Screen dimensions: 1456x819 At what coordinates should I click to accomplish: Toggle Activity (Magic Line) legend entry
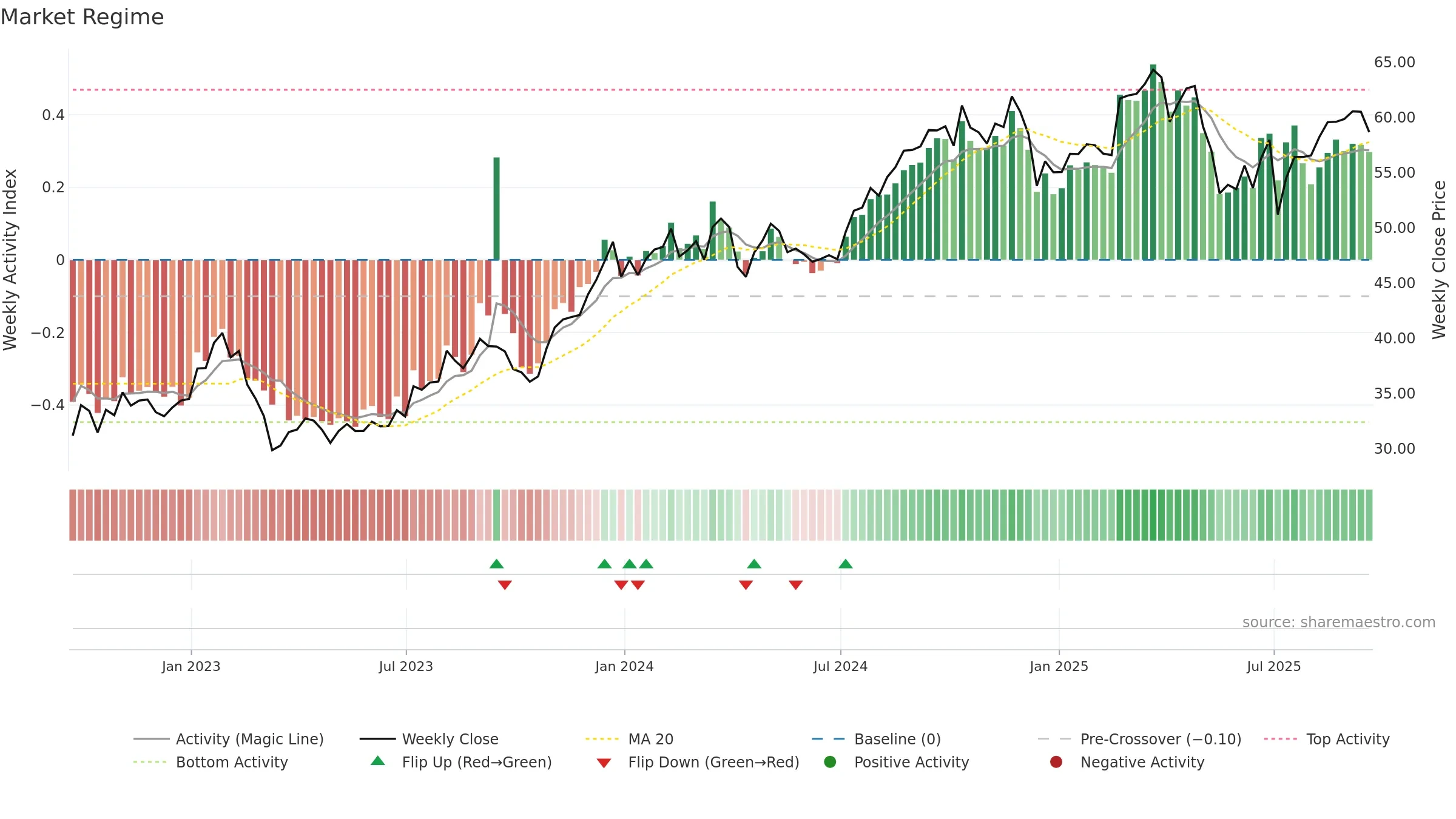[x=229, y=739]
